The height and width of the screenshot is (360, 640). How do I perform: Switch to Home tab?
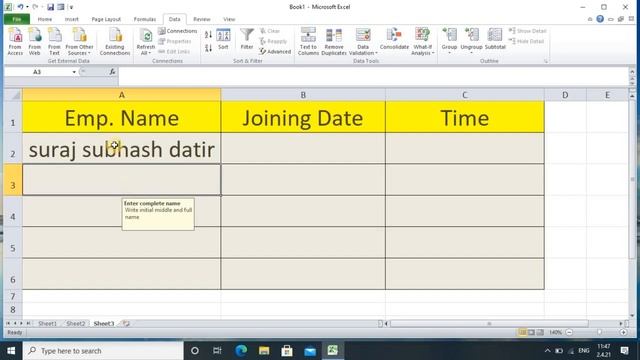point(45,19)
